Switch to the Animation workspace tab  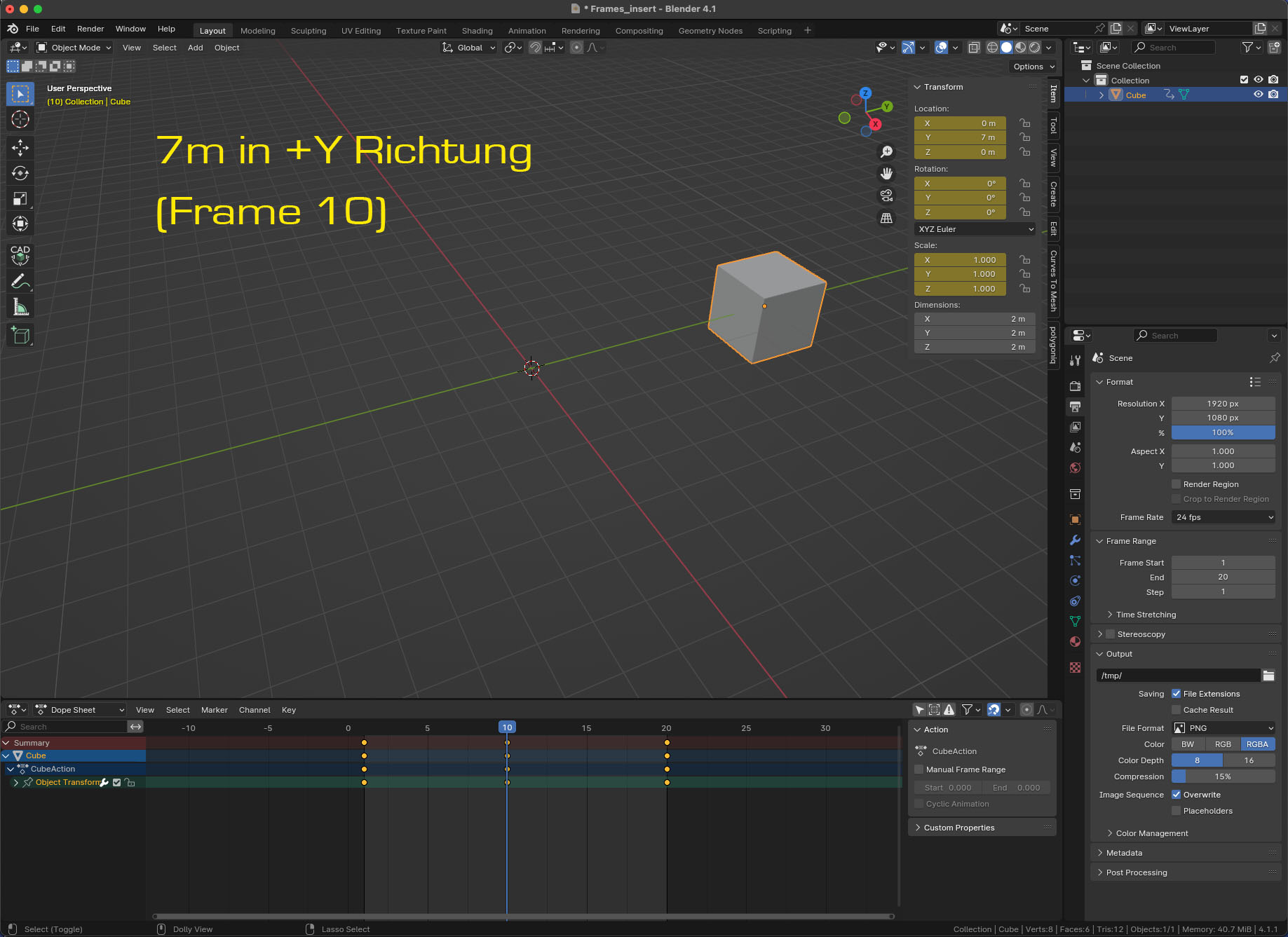click(x=527, y=31)
